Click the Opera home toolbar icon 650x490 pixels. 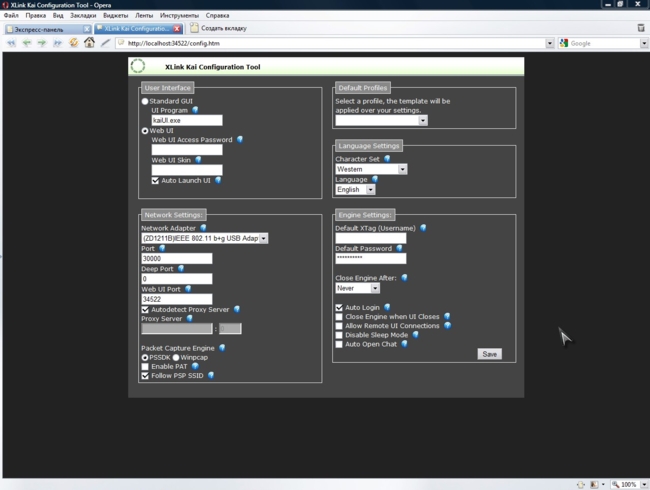(89, 42)
